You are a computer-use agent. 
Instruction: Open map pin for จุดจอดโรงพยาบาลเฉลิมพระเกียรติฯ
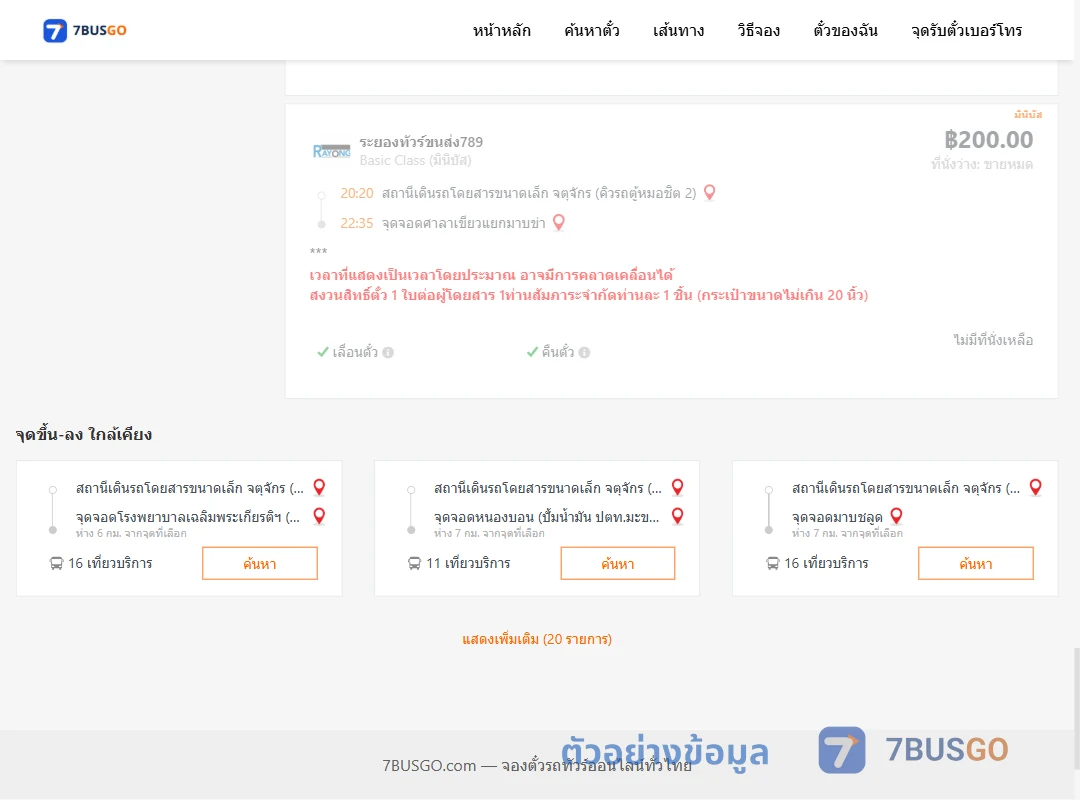319,516
